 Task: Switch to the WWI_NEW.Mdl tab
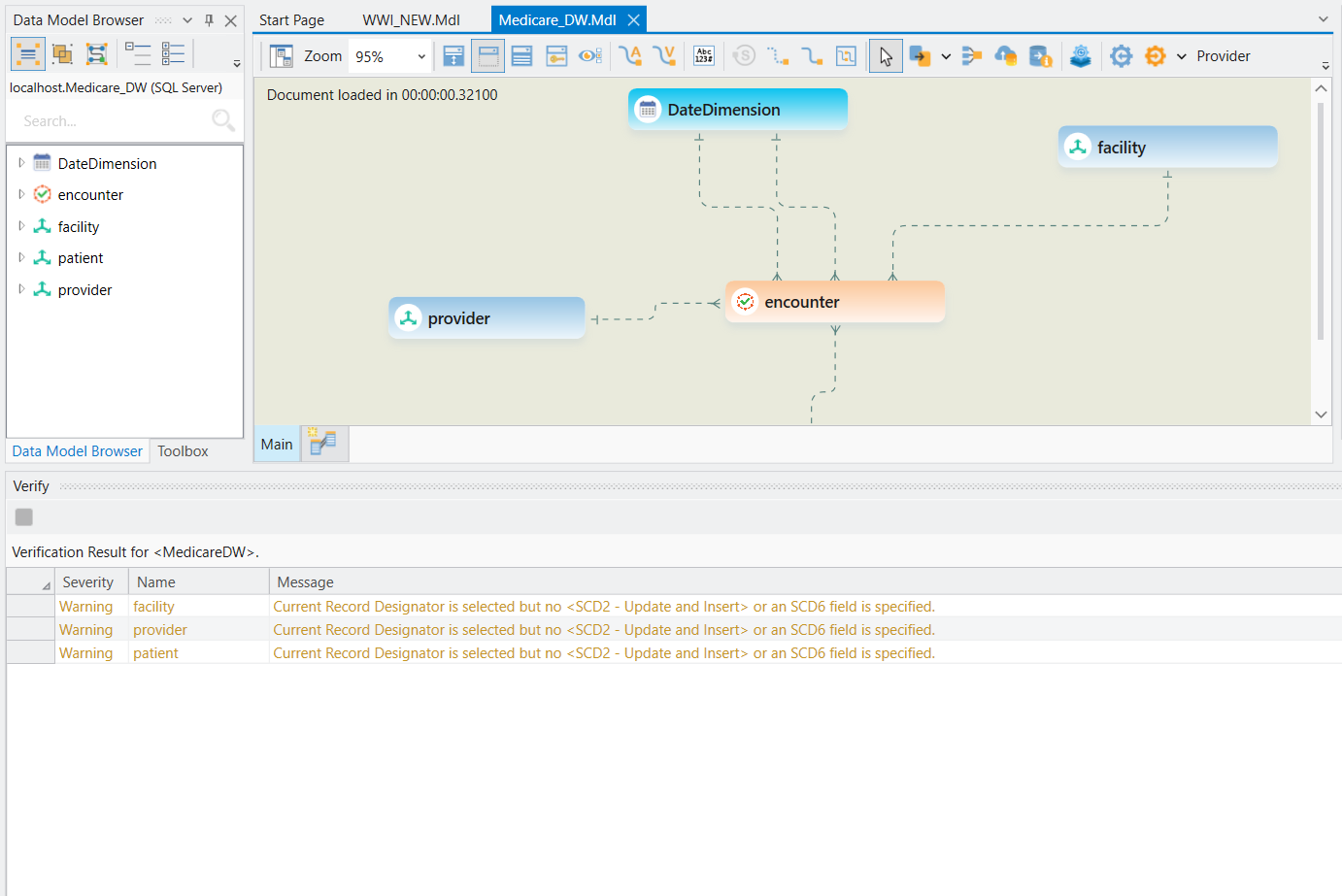411,20
